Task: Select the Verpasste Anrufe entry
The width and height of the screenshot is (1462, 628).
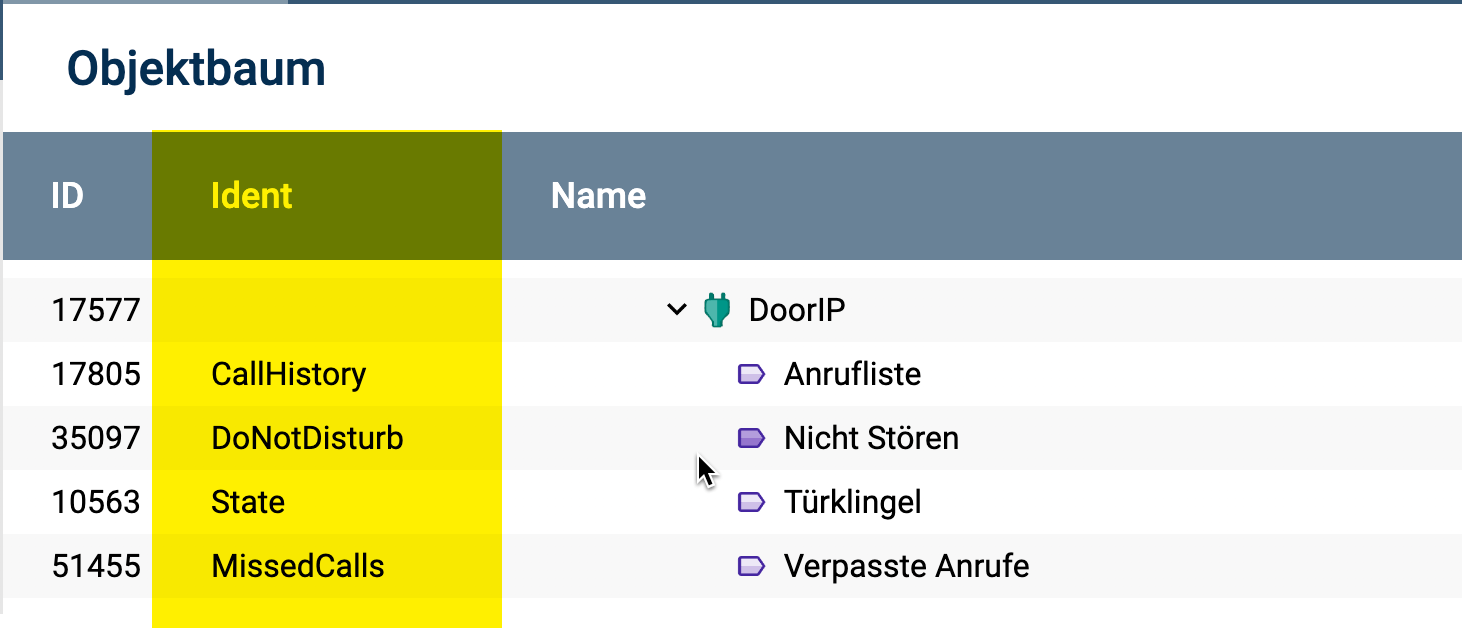Action: [906, 567]
